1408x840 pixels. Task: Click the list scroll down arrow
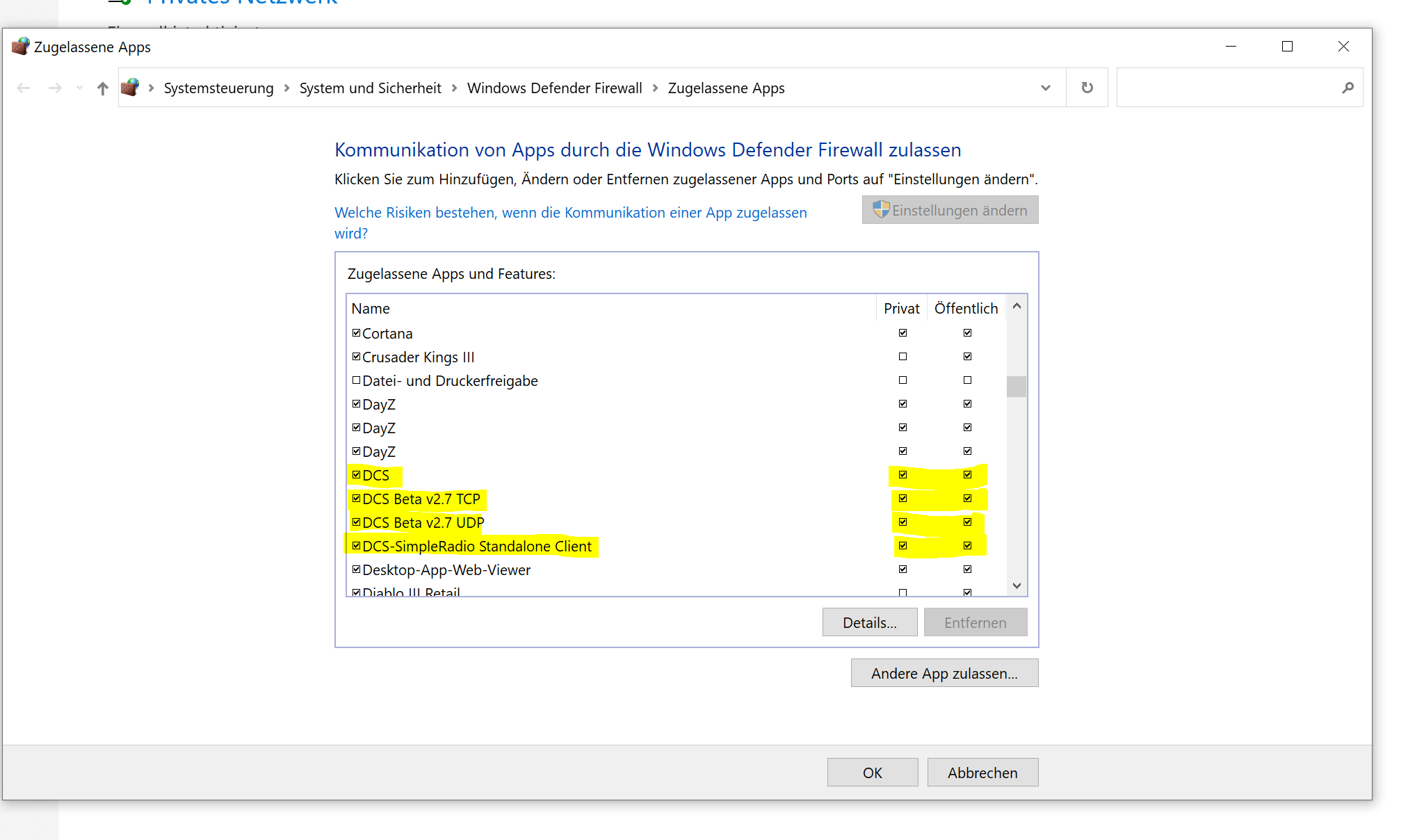tap(1017, 585)
